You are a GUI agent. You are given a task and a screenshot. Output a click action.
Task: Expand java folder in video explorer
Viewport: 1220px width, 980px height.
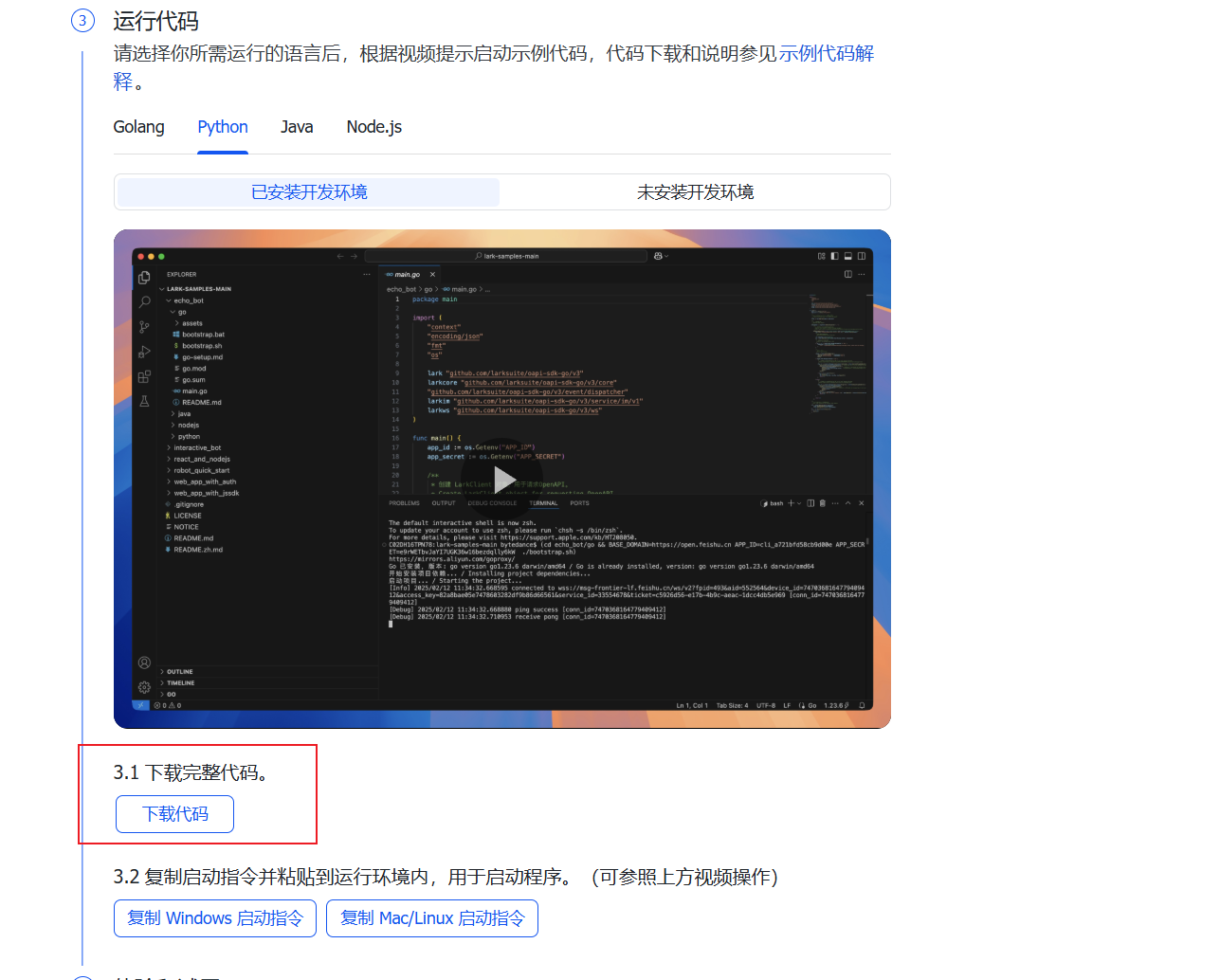click(x=183, y=414)
